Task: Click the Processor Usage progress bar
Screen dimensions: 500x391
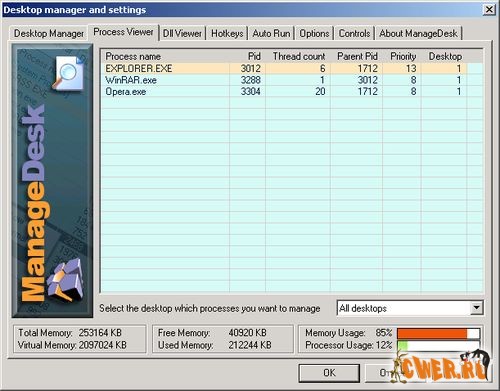Action: click(438, 345)
